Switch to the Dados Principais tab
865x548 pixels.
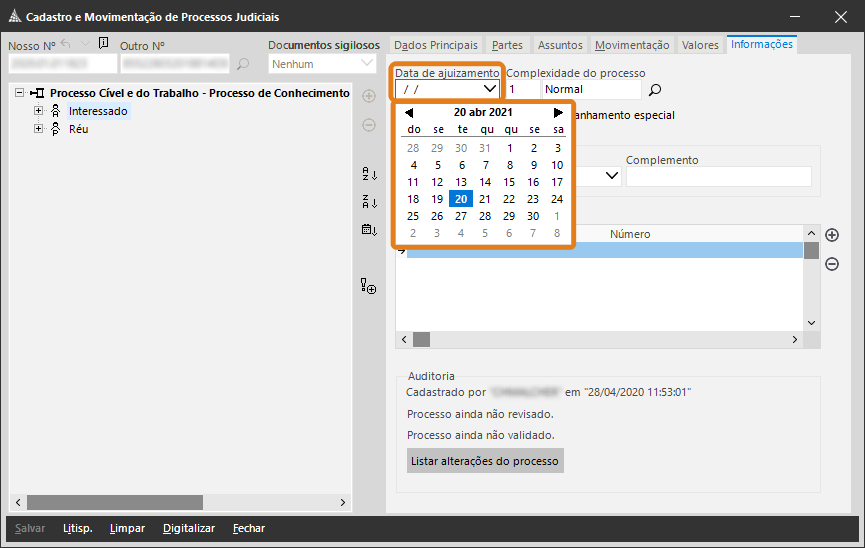tap(435, 45)
